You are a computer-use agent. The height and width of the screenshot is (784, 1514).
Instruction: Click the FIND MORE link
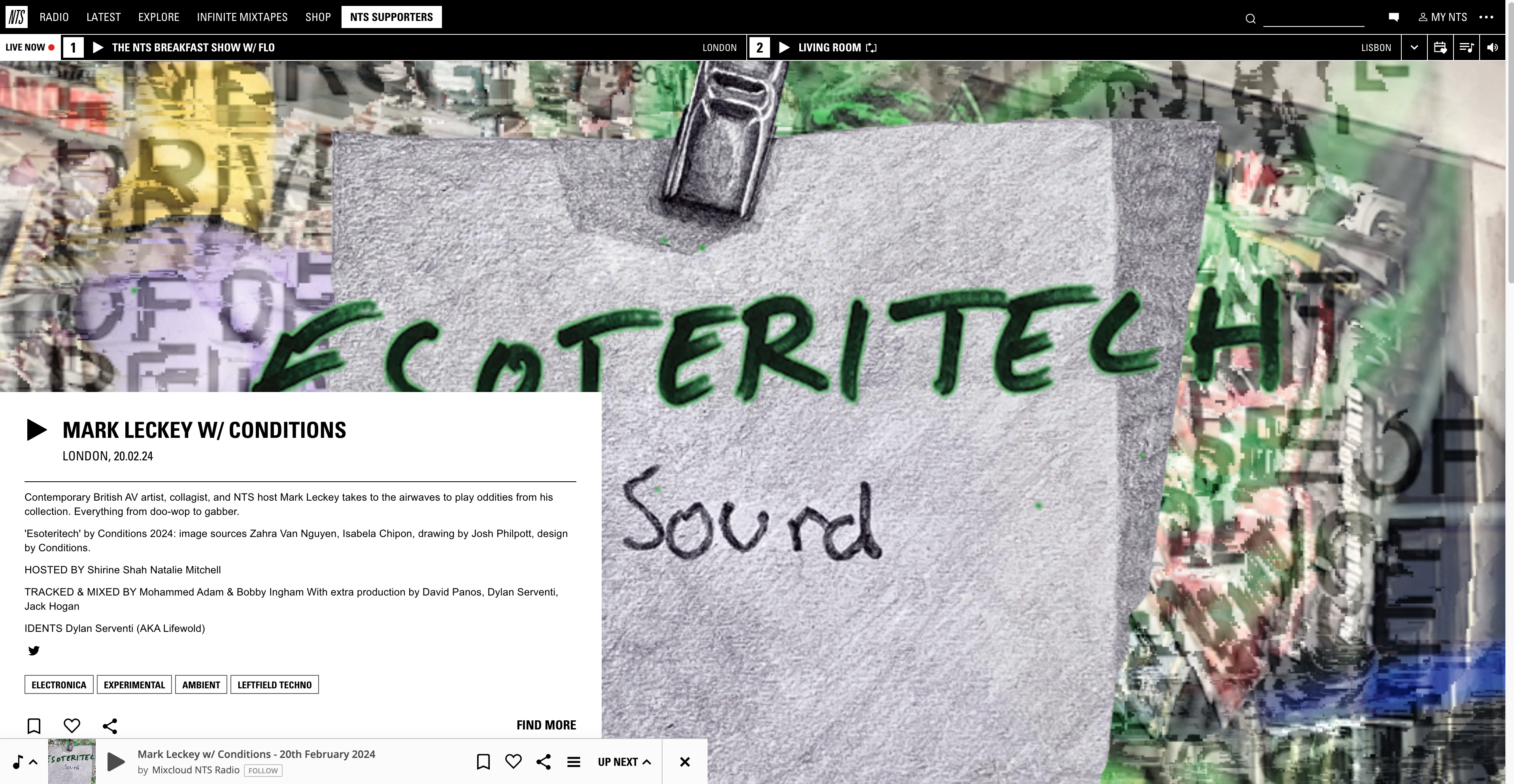[x=546, y=725]
